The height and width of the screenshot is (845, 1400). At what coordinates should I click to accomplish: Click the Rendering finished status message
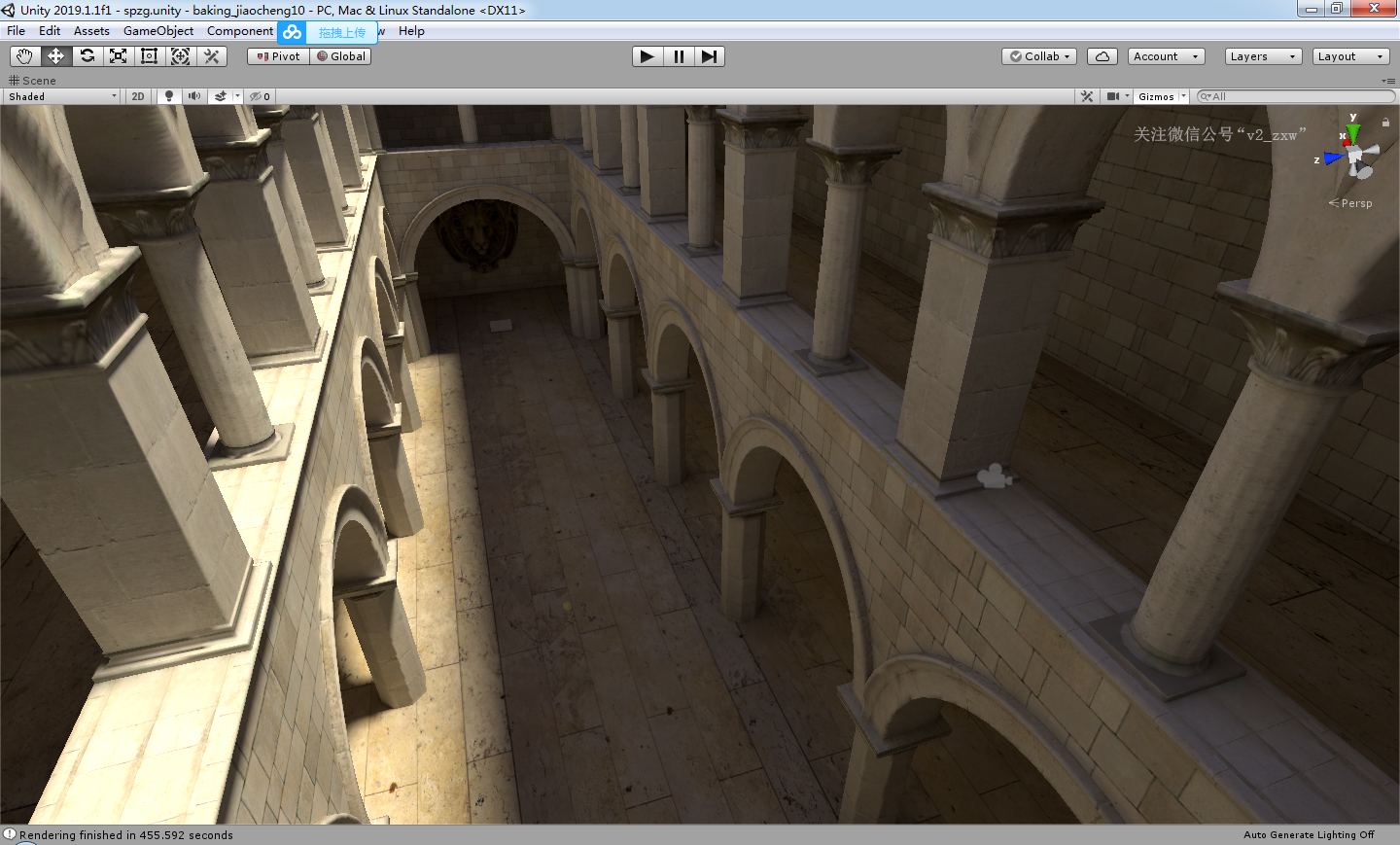[x=126, y=834]
